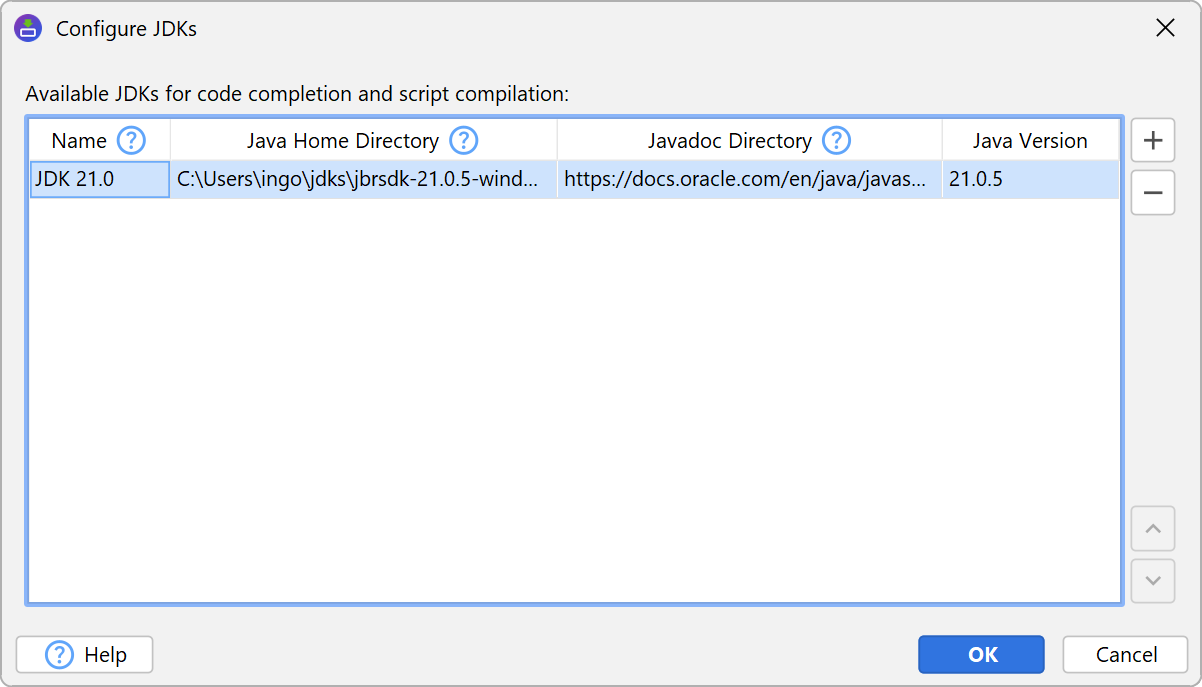The width and height of the screenshot is (1202, 687).
Task: Click the 21.0.5 Java version cell
Action: click(x=1030, y=180)
